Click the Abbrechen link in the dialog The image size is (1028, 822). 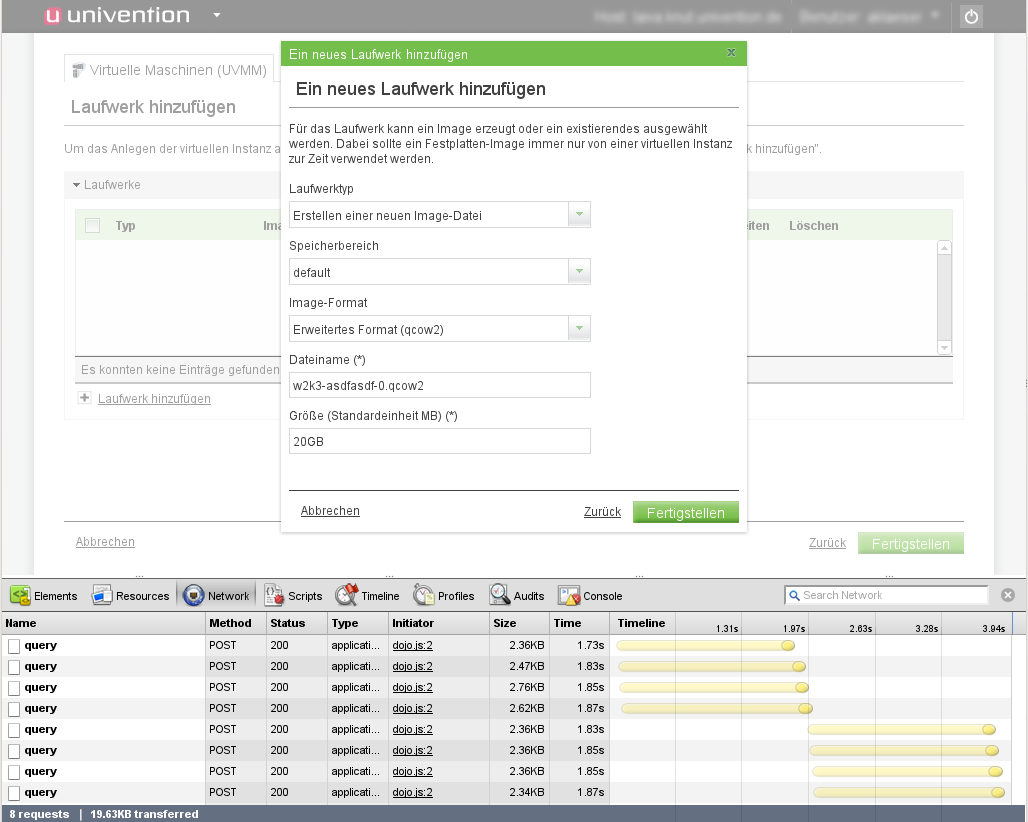coord(330,511)
